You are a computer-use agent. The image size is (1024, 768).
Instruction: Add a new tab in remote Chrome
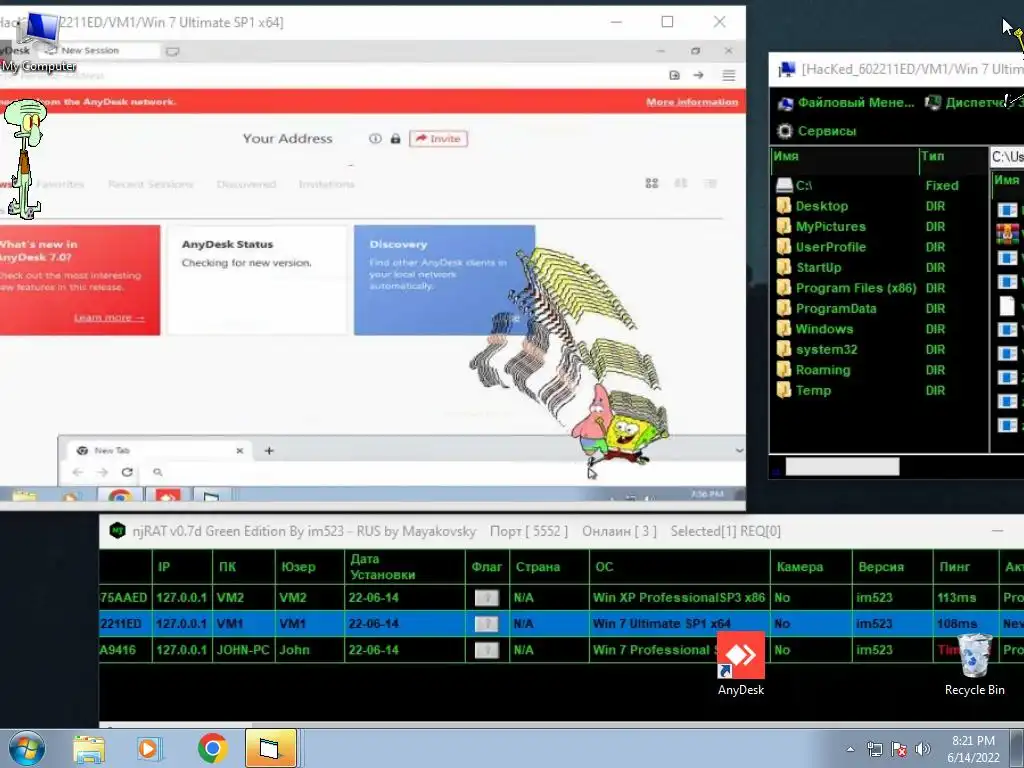pyautogui.click(x=269, y=451)
